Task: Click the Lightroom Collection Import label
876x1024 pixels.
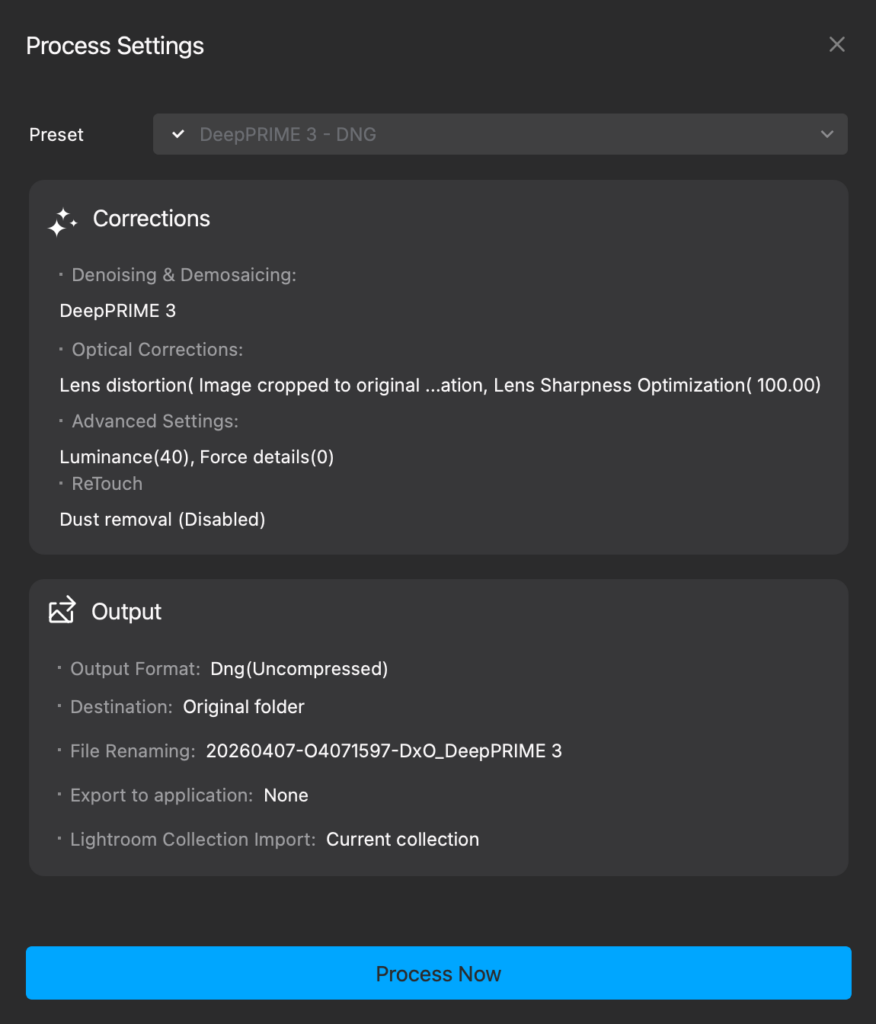Action: (x=193, y=840)
